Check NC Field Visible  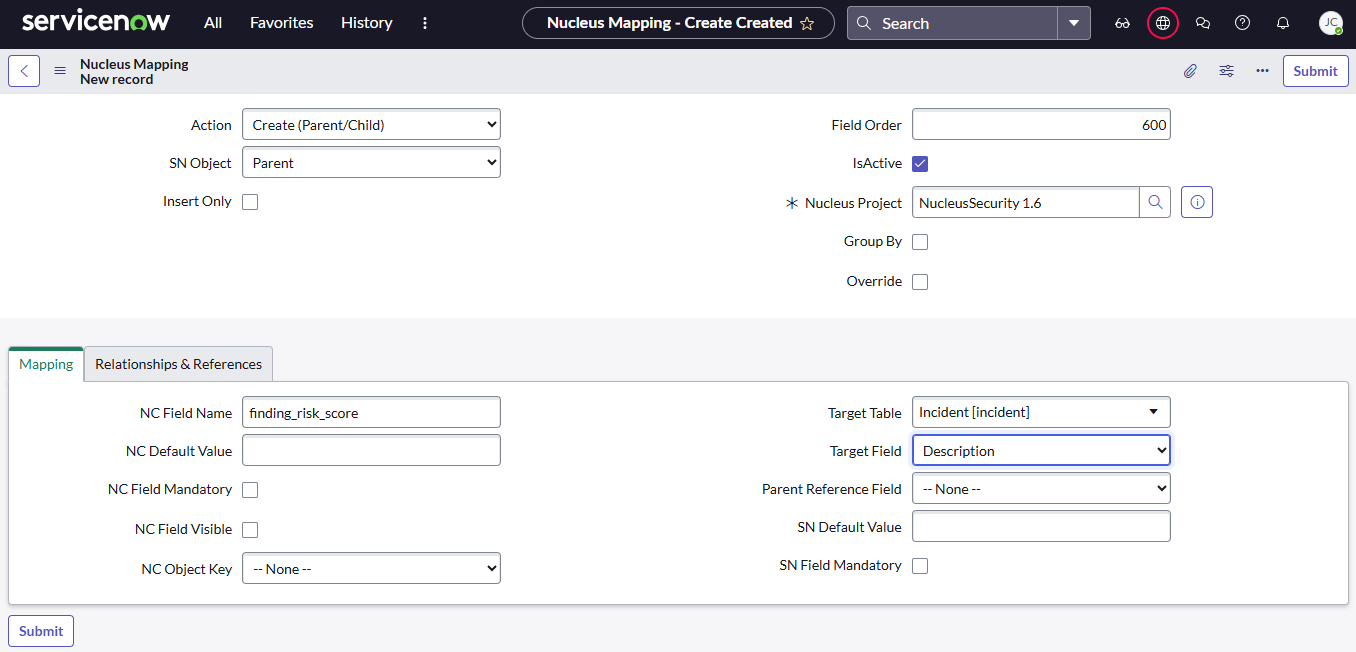tap(250, 530)
